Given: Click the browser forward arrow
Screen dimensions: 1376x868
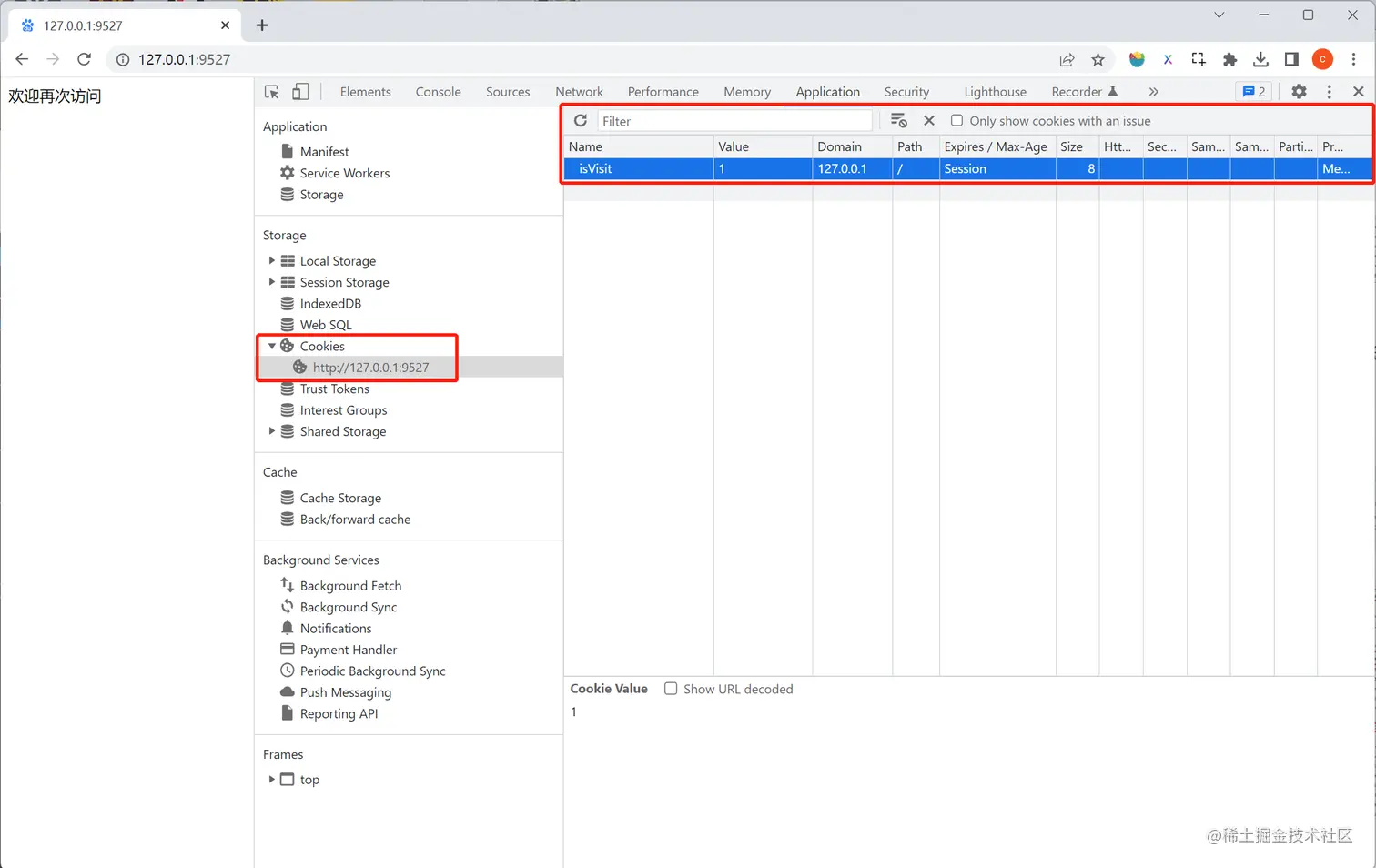Looking at the screenshot, I should tap(53, 59).
